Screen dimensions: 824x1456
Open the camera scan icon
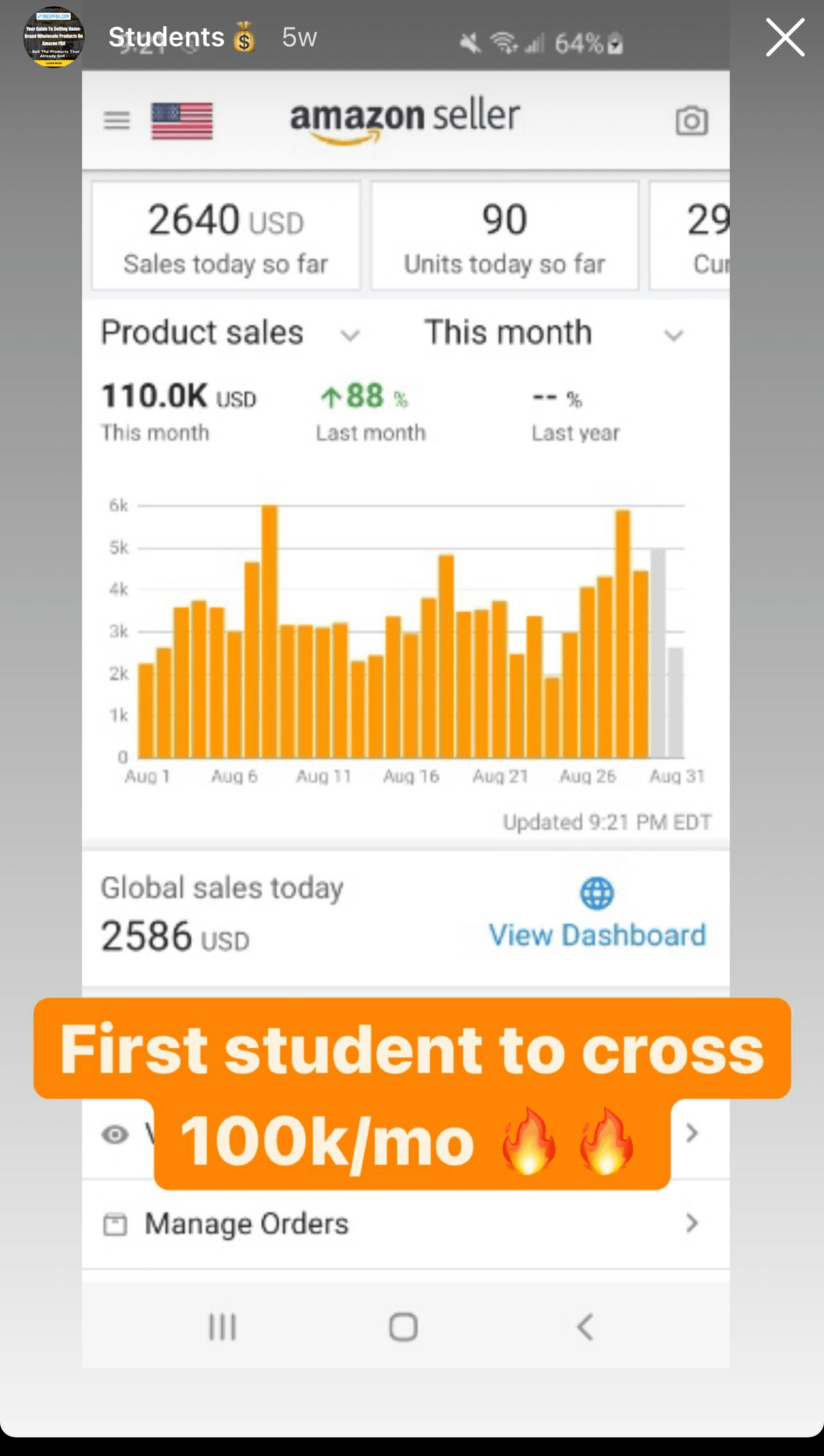691,121
